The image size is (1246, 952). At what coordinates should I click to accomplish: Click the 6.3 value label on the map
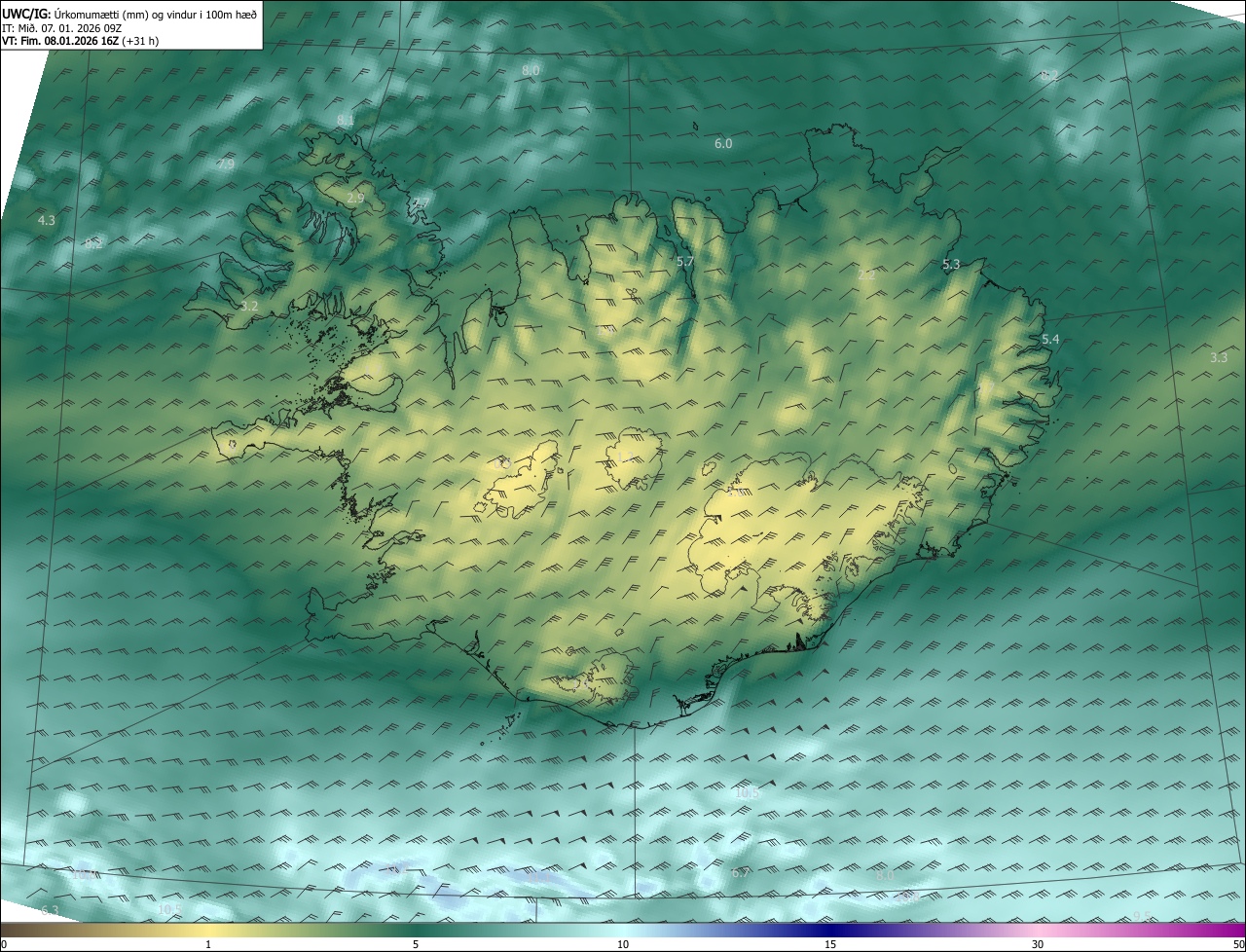(x=50, y=911)
